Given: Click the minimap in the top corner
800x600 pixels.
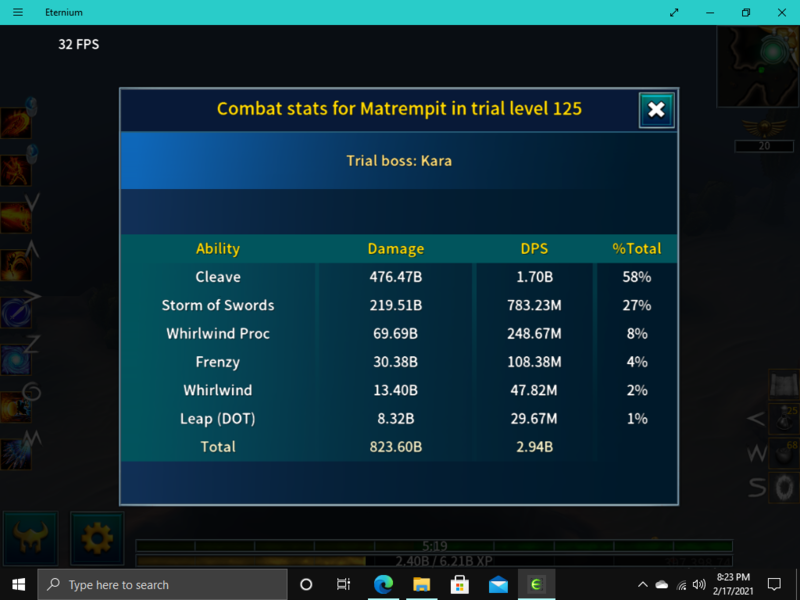Looking at the screenshot, I should 758,66.
